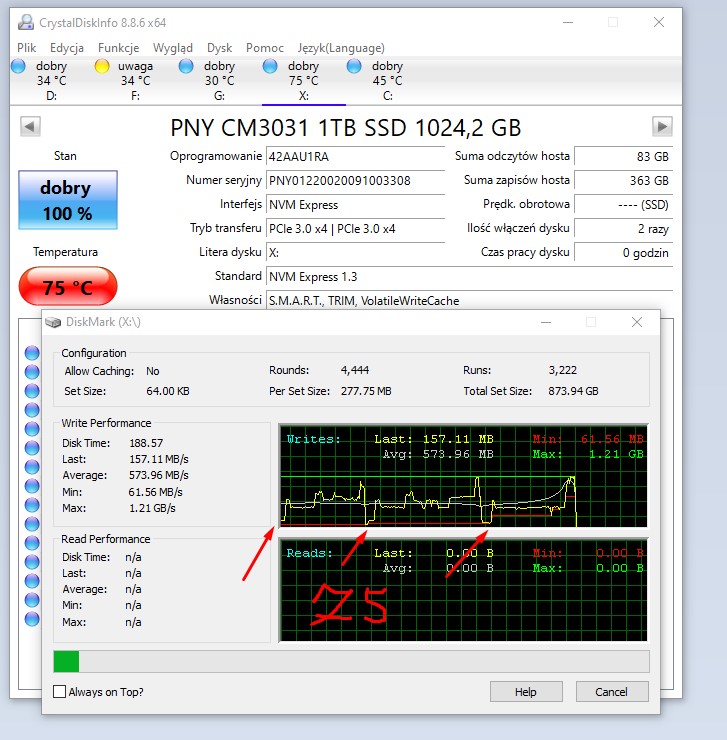The height and width of the screenshot is (740, 727).
Task: Enable the Always on Top checkbox
Action: tap(59, 692)
